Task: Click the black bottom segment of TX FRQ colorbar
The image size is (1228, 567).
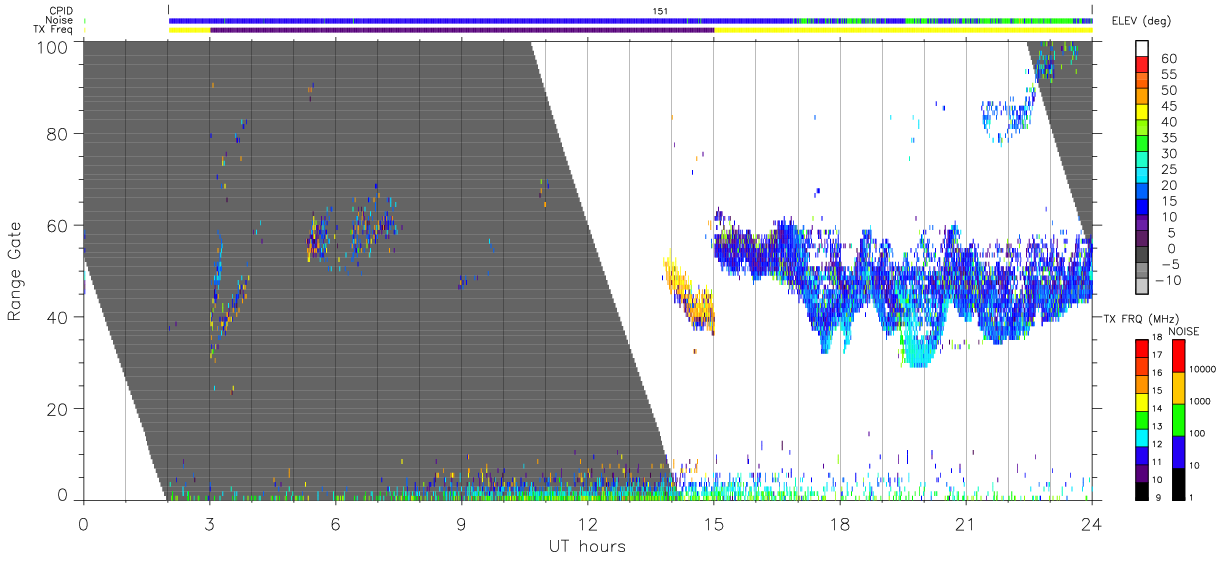Action: (x=1141, y=491)
